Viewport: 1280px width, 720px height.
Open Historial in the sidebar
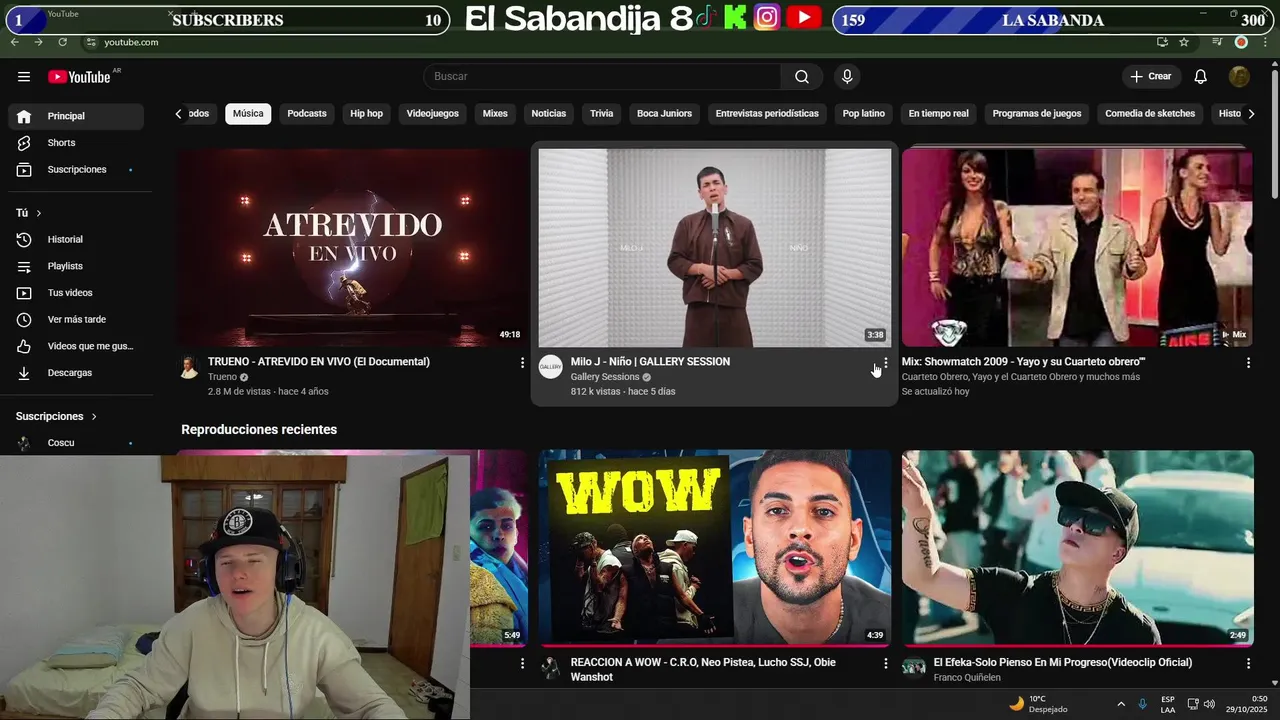tap(76, 240)
